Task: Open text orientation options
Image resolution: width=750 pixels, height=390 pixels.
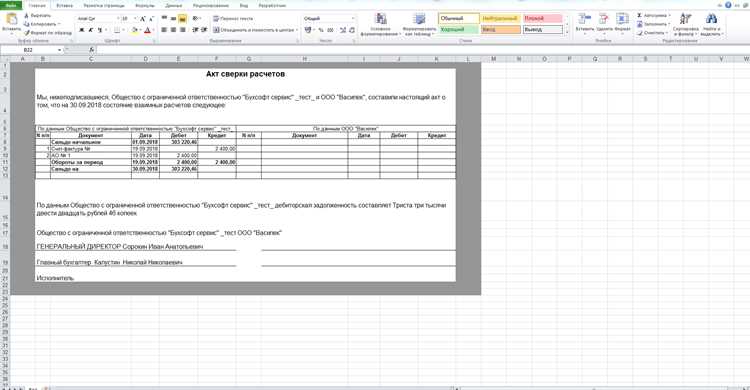Action: tap(197, 19)
